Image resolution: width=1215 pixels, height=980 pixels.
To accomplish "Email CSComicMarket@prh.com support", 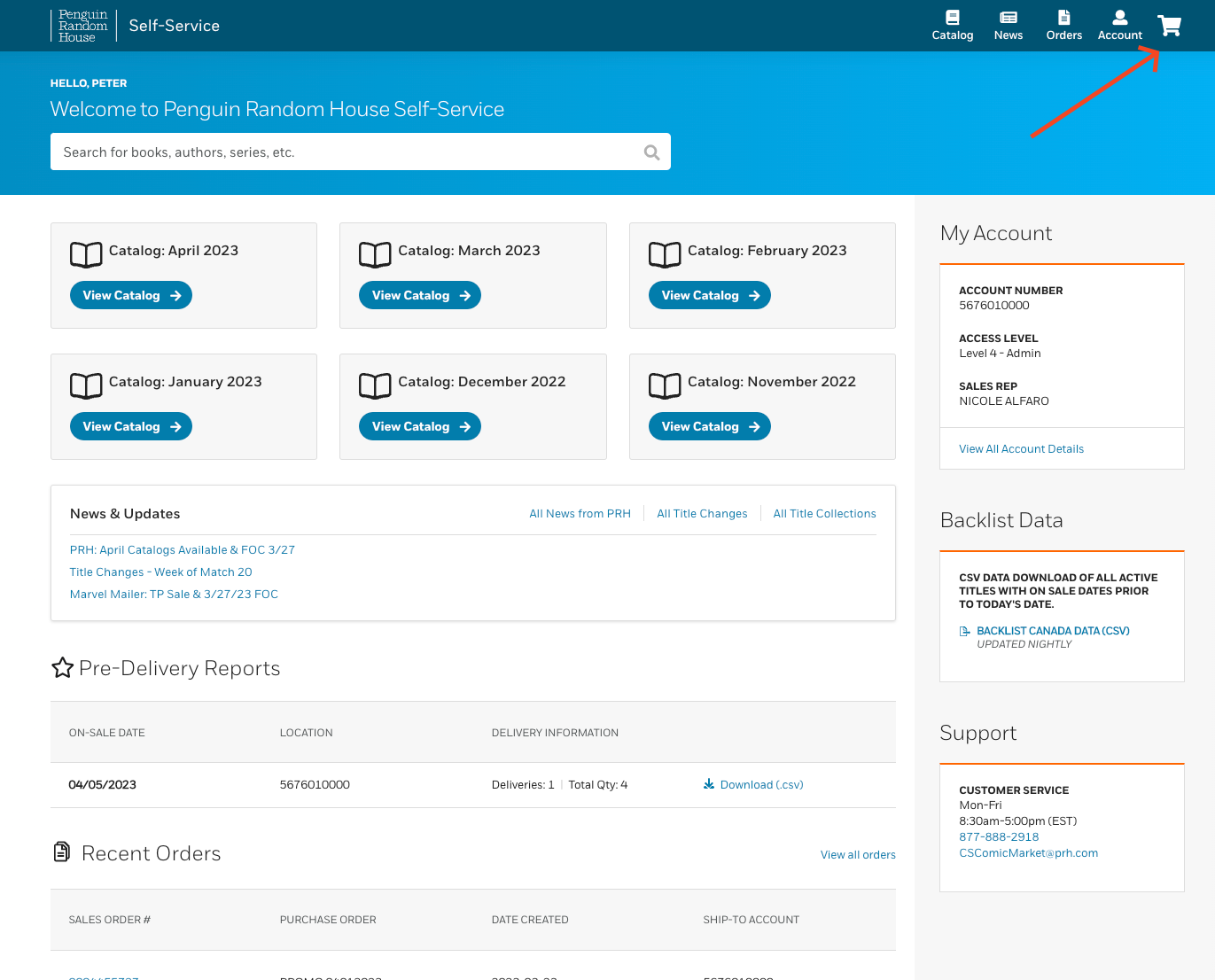I will point(1028,853).
